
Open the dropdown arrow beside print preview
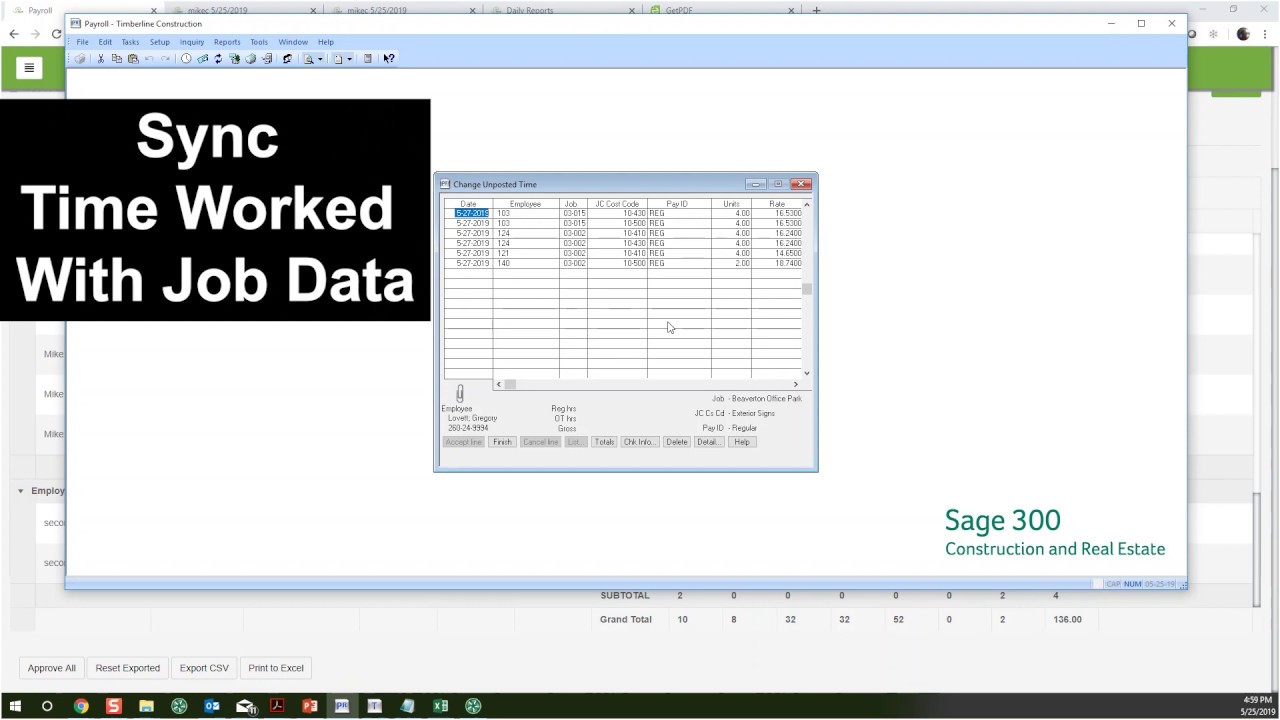[320, 59]
